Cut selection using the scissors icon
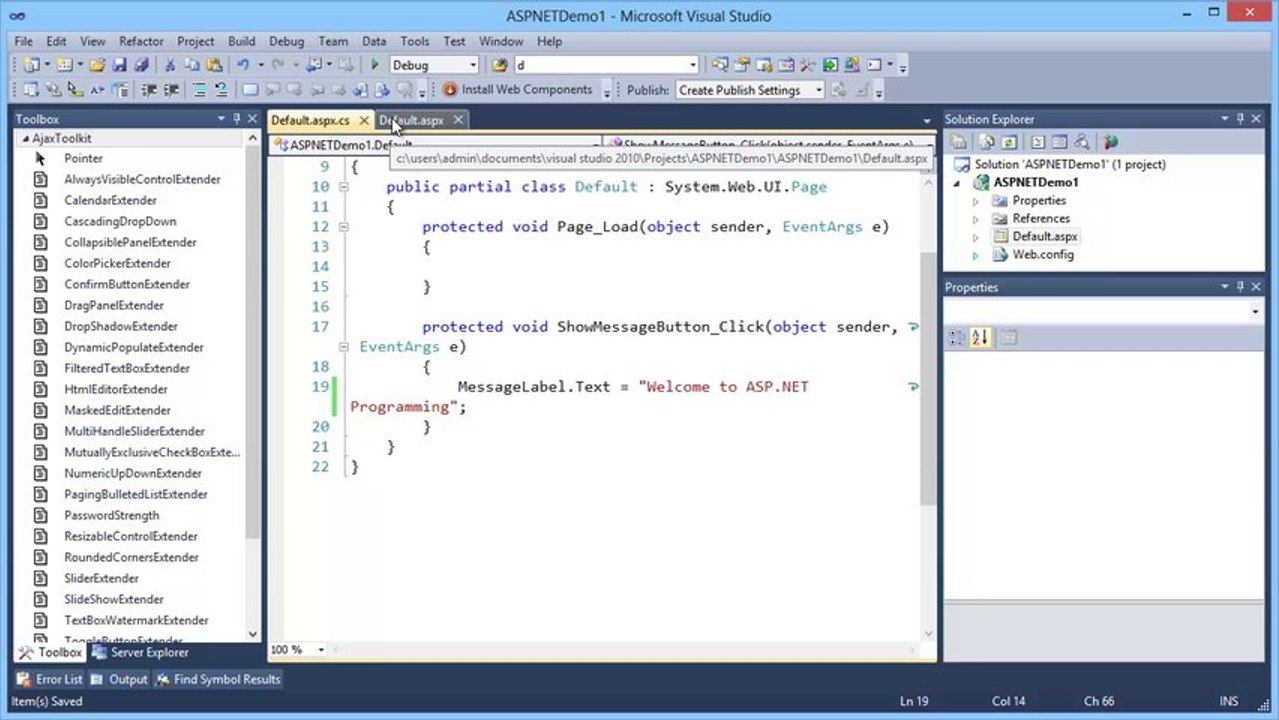The image size is (1279, 720). 170,65
